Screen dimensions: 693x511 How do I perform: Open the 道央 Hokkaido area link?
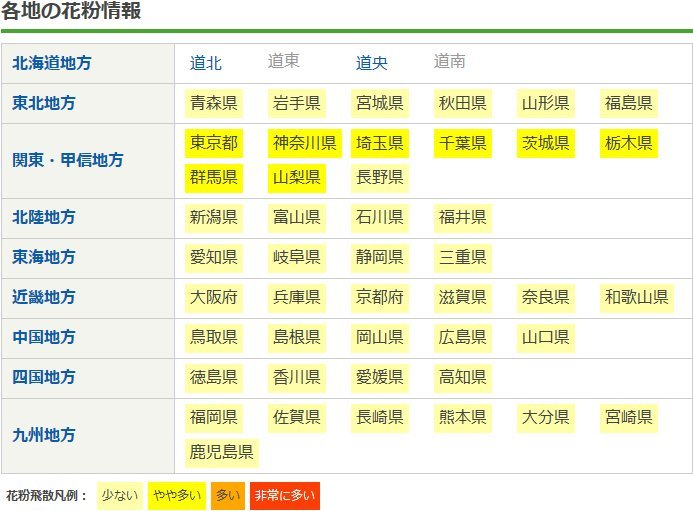click(371, 63)
